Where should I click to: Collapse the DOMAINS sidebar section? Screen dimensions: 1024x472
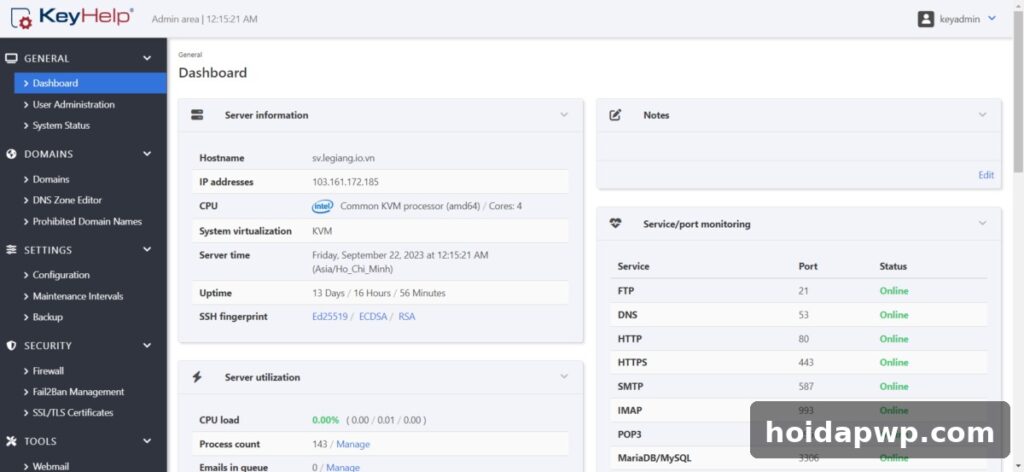coord(147,154)
